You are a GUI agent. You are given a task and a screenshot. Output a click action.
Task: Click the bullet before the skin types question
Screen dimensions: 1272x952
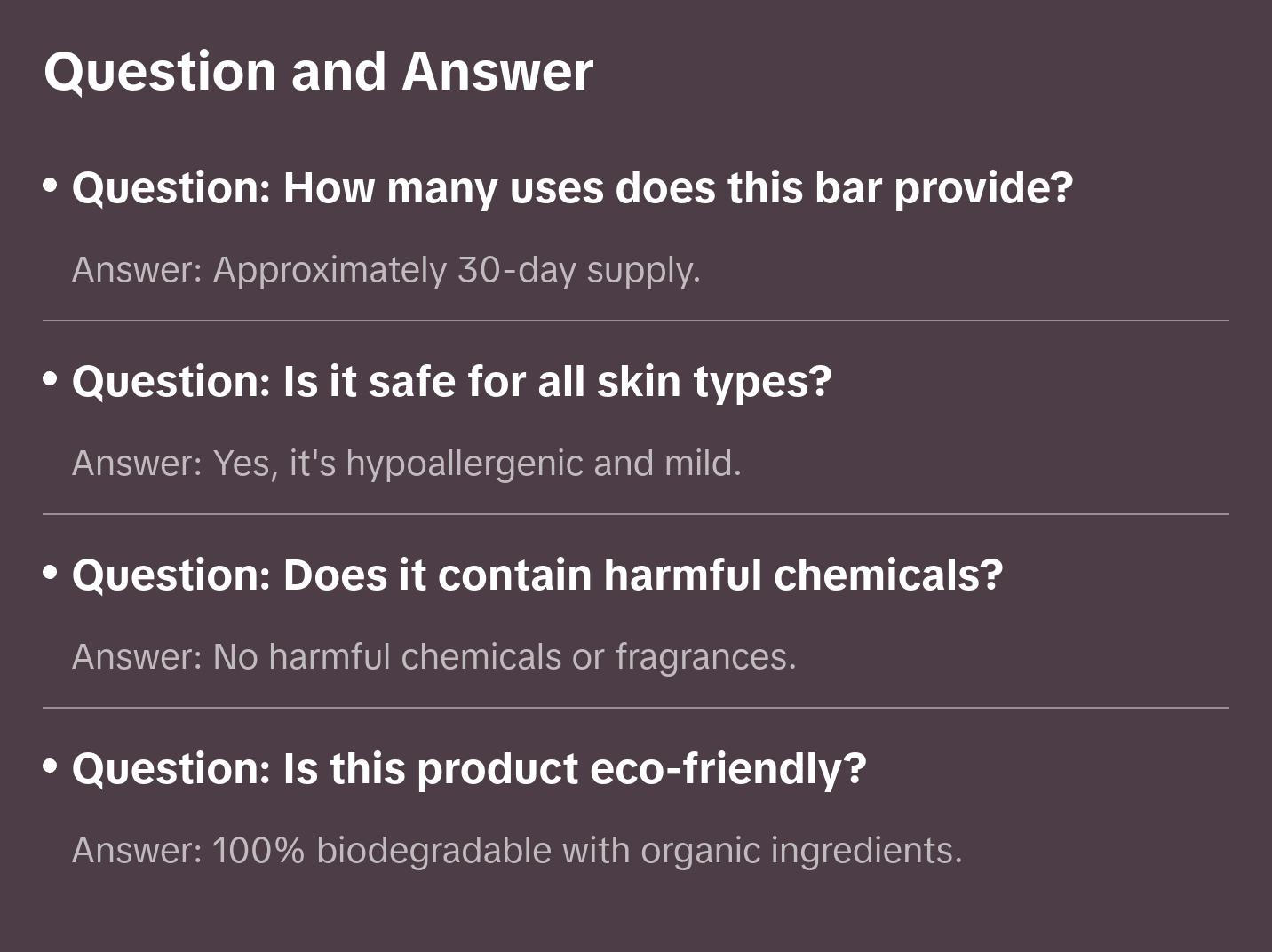[50, 379]
